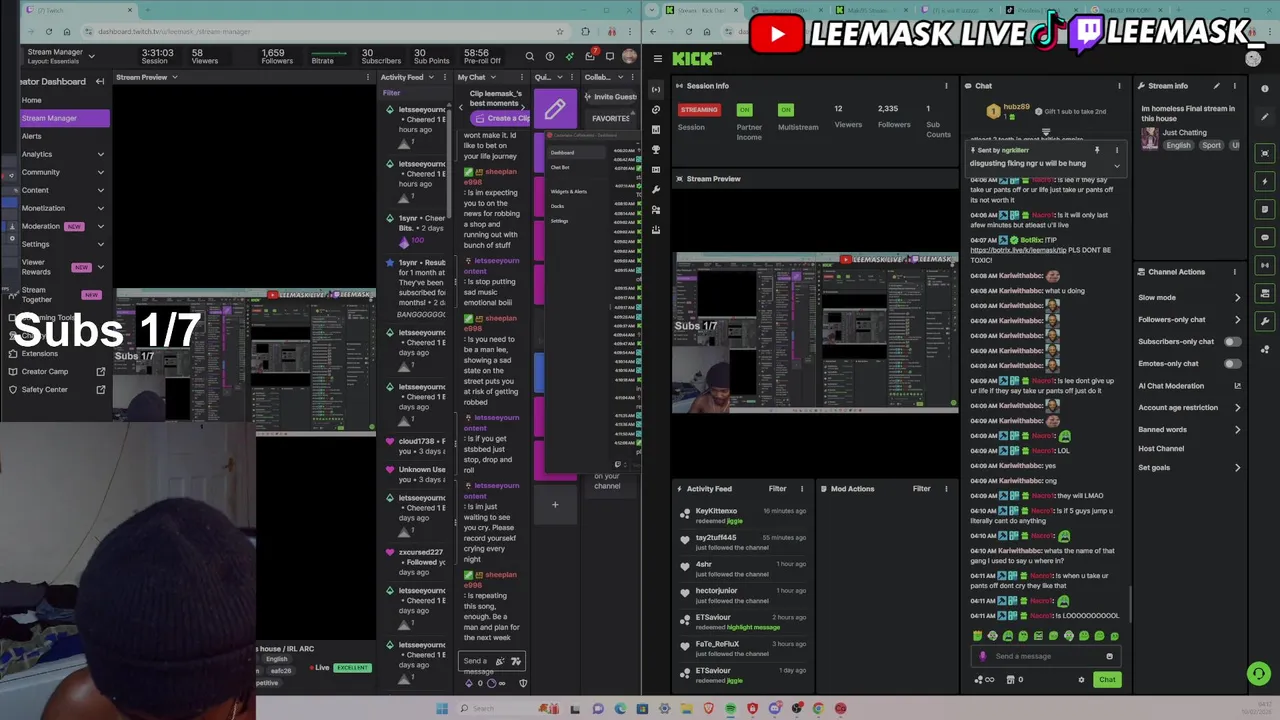
Task: Select Alerts in Twitch sidebar
Action: pos(32,136)
